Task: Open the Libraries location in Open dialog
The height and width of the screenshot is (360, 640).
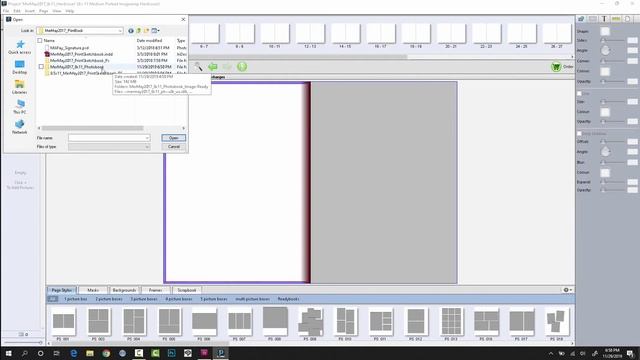Action: click(20, 87)
